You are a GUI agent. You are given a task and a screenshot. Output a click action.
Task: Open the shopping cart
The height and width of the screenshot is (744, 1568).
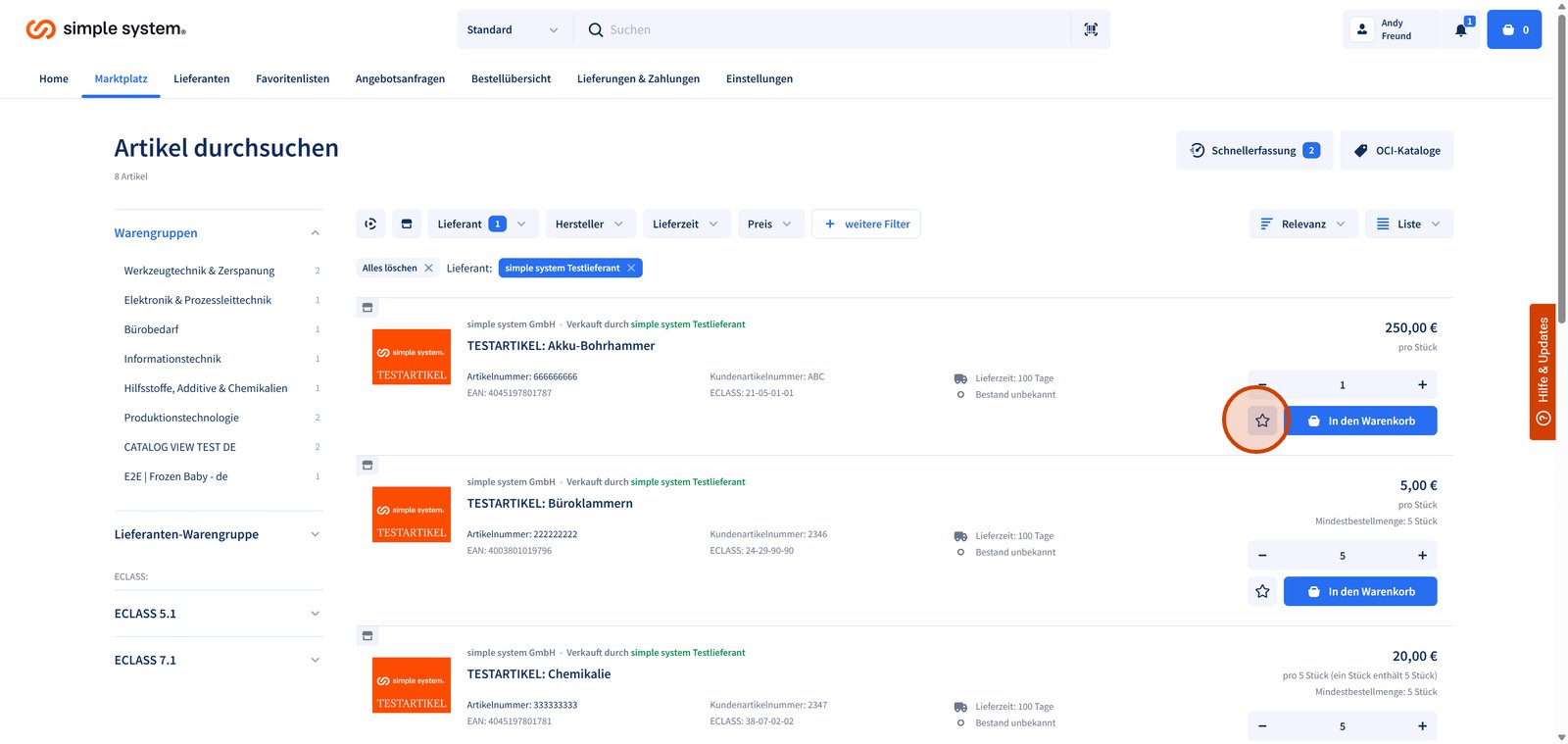pos(1513,29)
